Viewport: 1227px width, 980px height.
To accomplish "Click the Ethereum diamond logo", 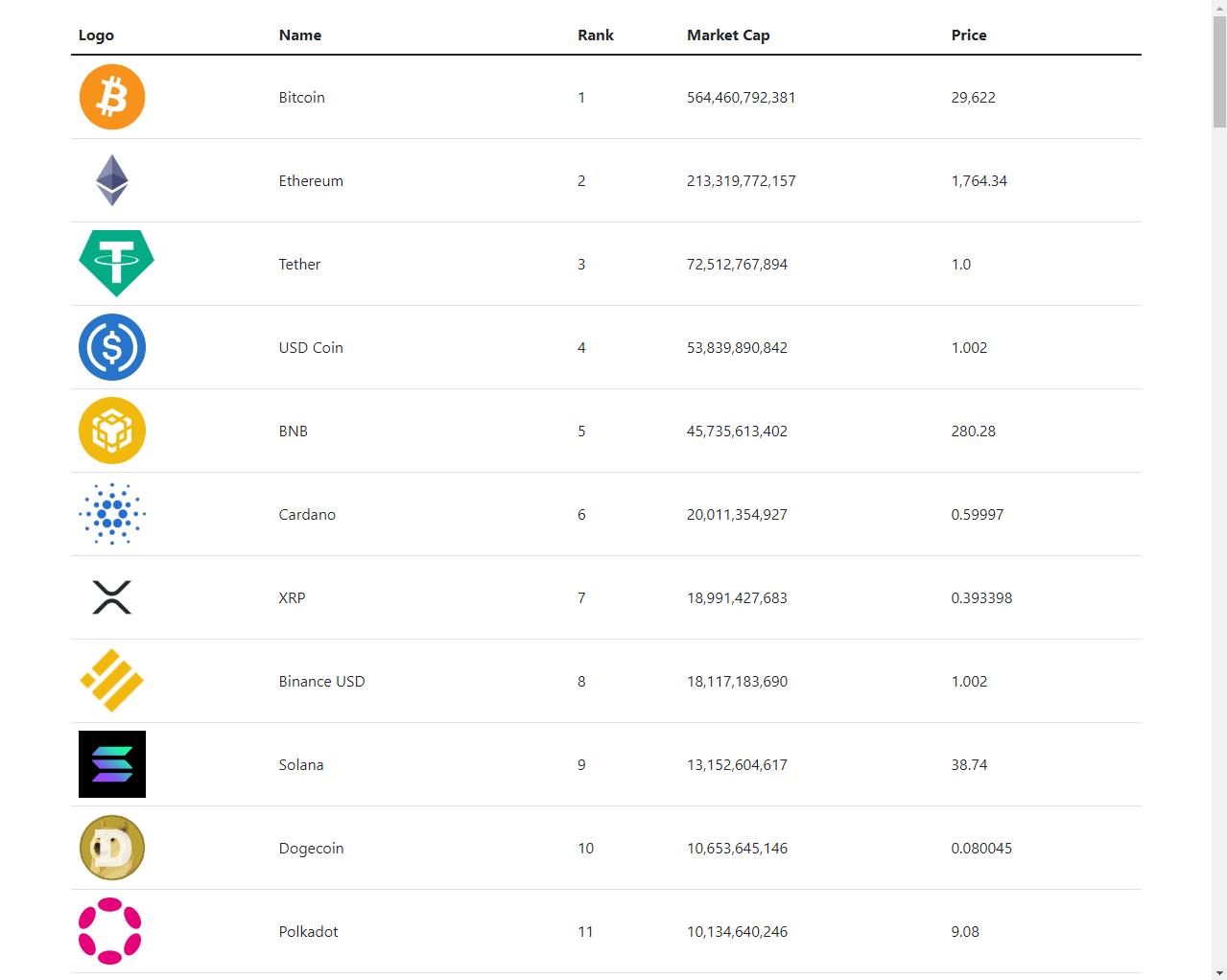I will [112, 180].
